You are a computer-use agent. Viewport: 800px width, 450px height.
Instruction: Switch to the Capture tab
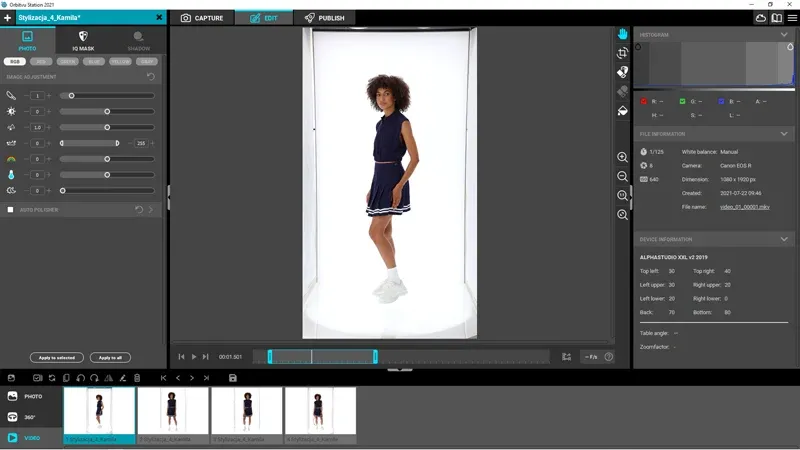202,18
